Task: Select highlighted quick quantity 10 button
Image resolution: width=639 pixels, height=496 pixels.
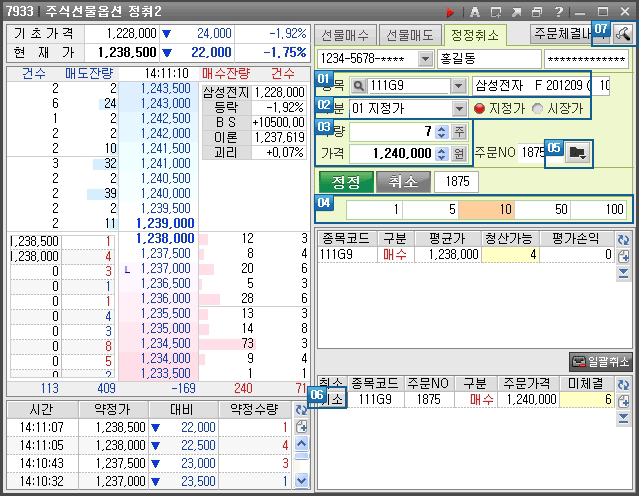Action: (x=487, y=209)
